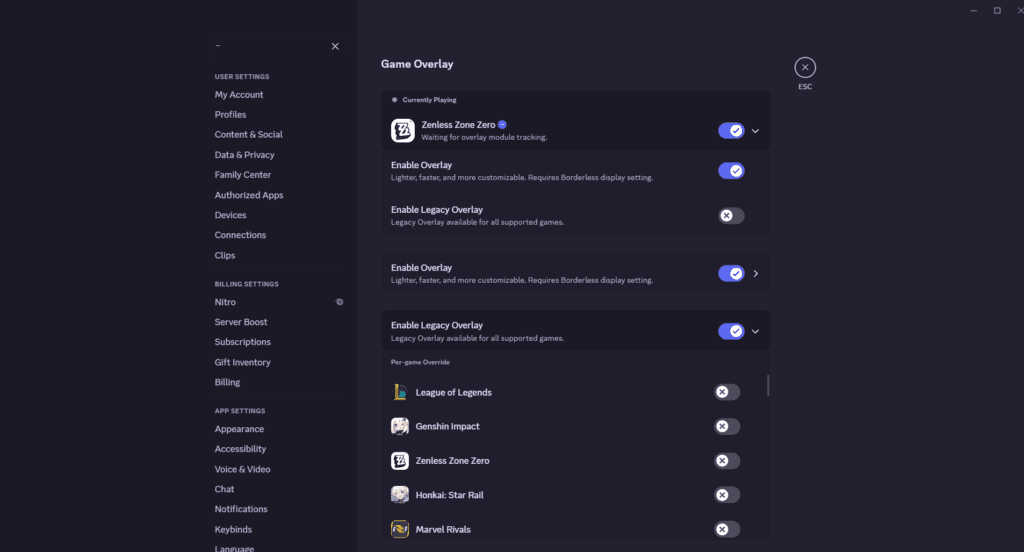Enable the Genshin Impact per-game override toggle
The image size is (1024, 552).
[727, 427]
